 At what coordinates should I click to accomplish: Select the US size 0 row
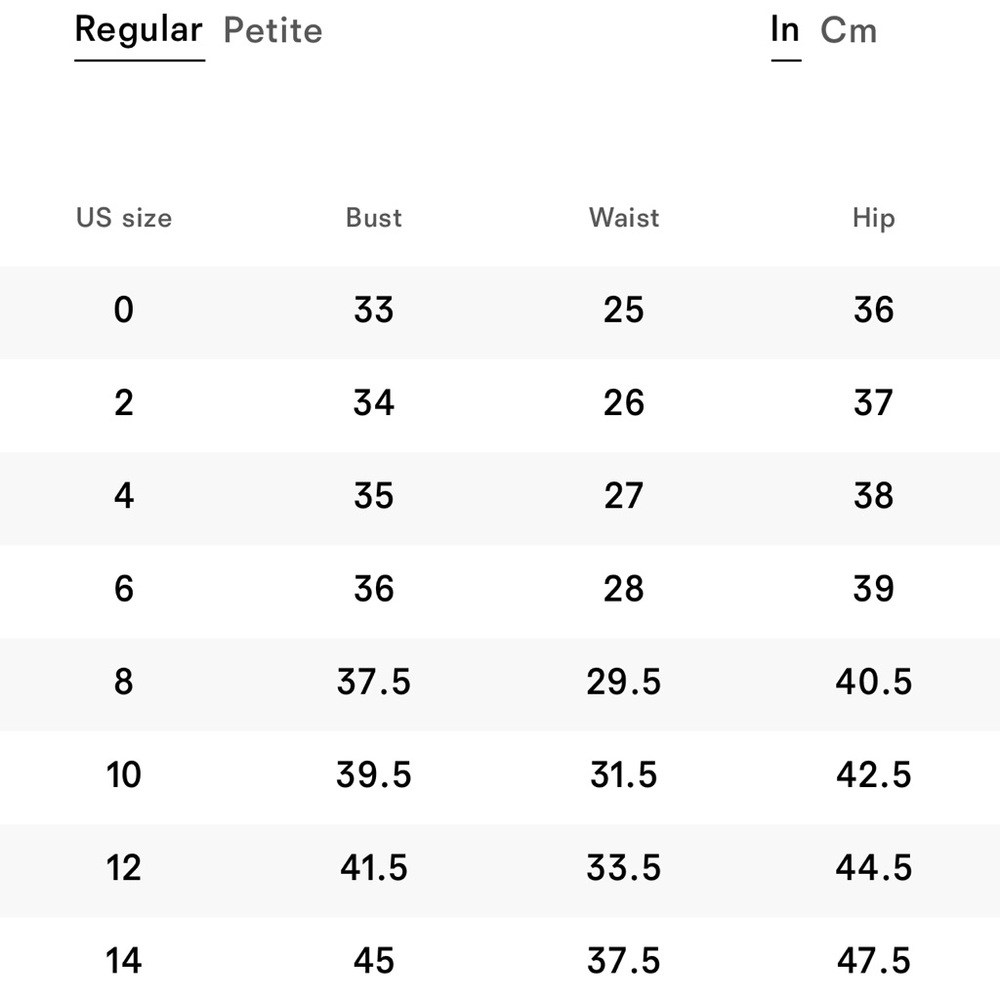124,311
